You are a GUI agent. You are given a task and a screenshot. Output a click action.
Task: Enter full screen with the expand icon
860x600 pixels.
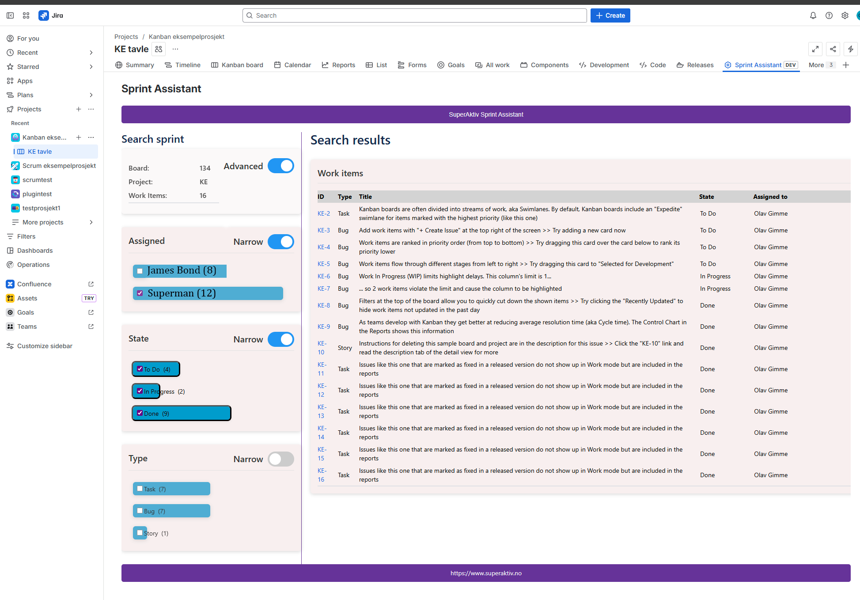click(815, 49)
